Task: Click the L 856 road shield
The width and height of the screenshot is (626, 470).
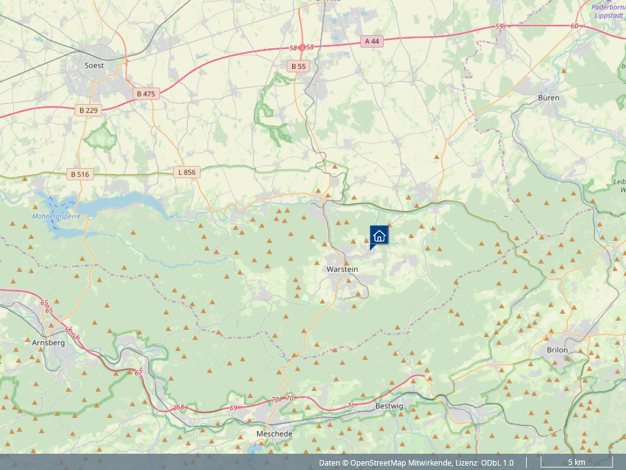Action: 187,173
